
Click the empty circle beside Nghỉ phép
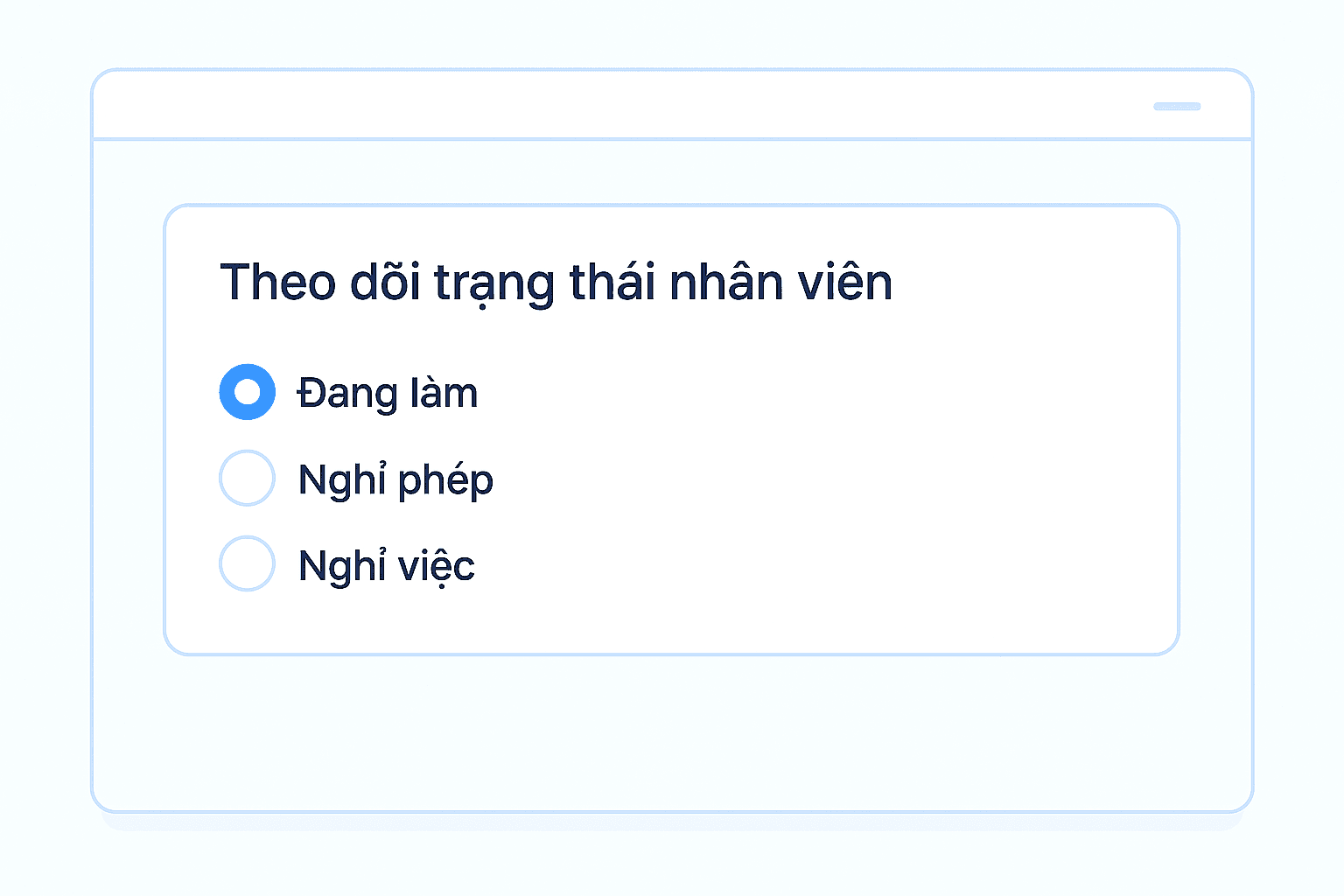point(247,478)
